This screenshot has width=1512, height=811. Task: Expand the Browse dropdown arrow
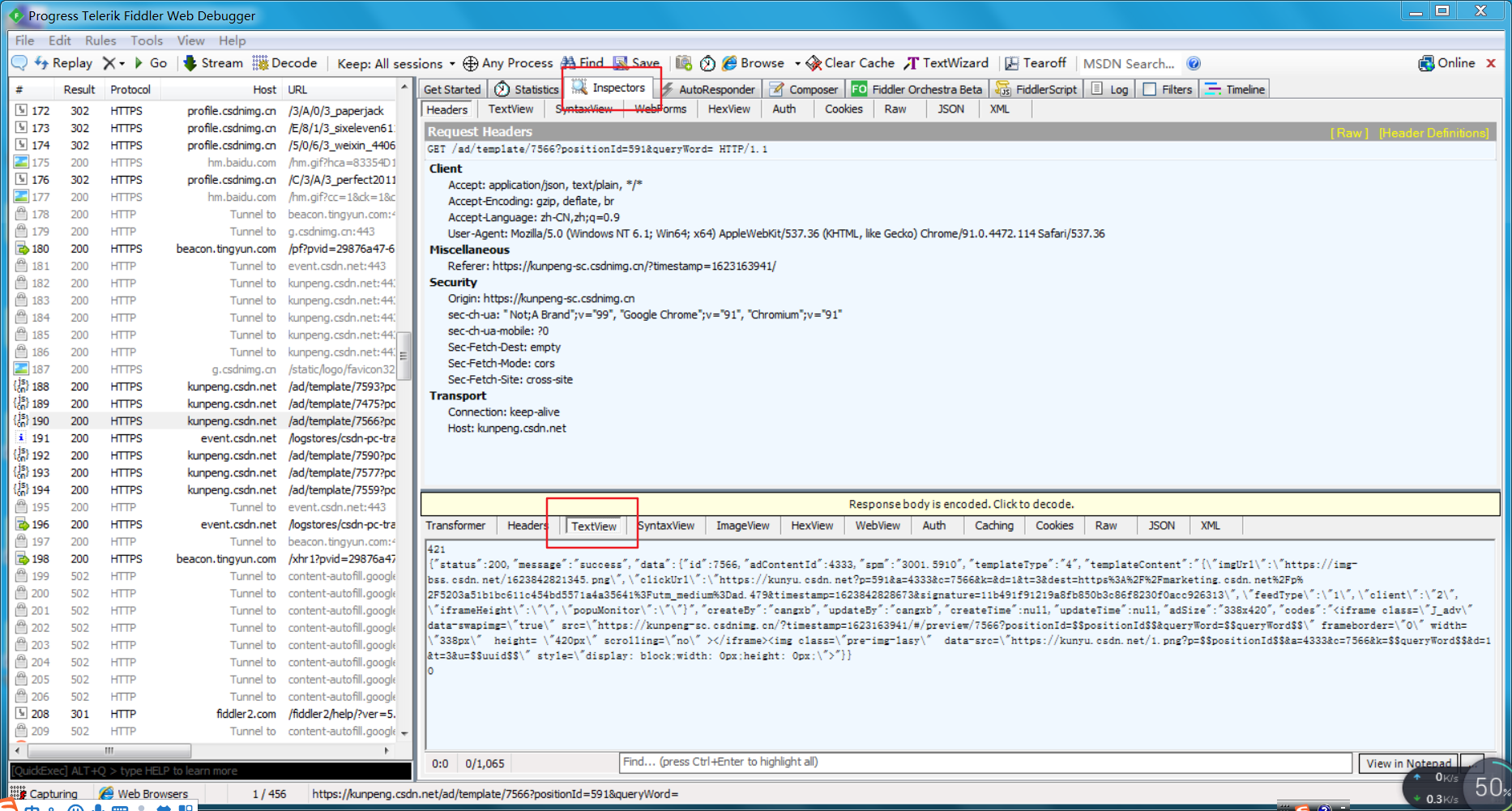click(x=797, y=63)
